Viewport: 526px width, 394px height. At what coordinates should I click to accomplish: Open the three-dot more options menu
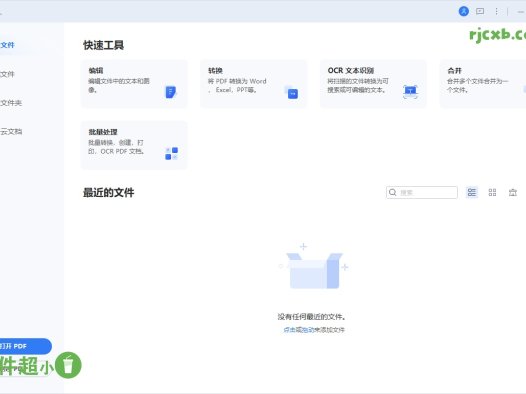[496, 11]
